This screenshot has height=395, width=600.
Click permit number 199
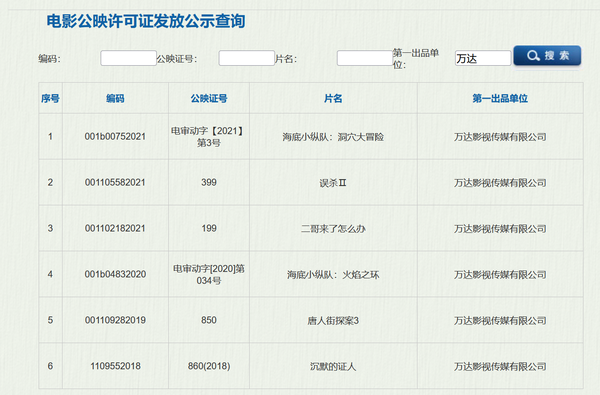pos(209,229)
